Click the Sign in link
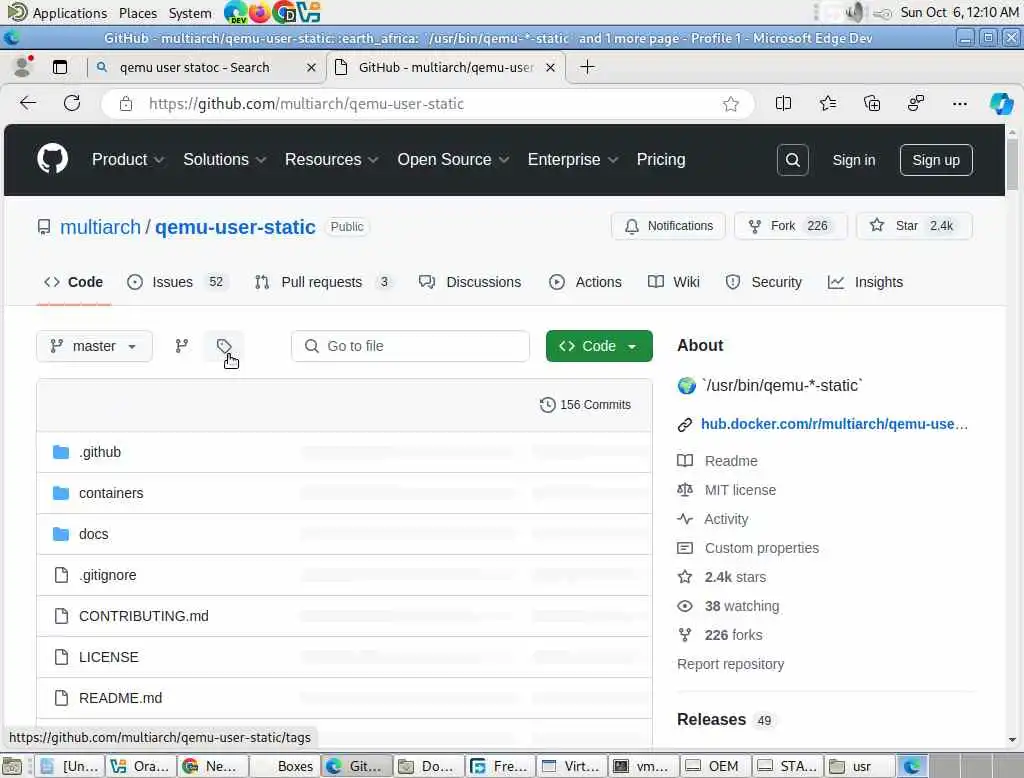Screen dimensions: 1024x778 (x=854, y=160)
